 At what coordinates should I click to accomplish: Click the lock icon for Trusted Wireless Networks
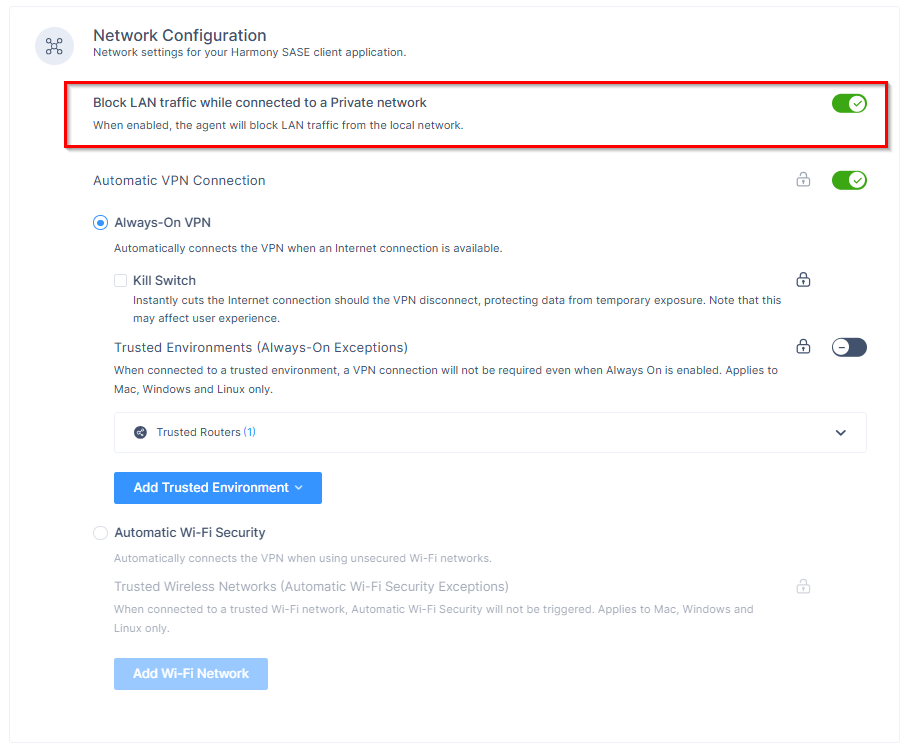pyautogui.click(x=803, y=586)
